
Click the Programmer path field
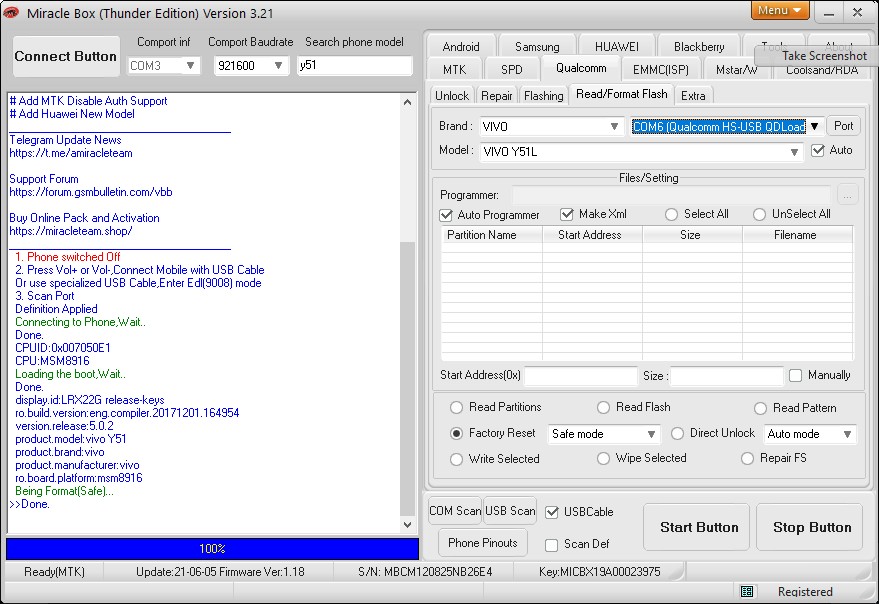click(672, 195)
